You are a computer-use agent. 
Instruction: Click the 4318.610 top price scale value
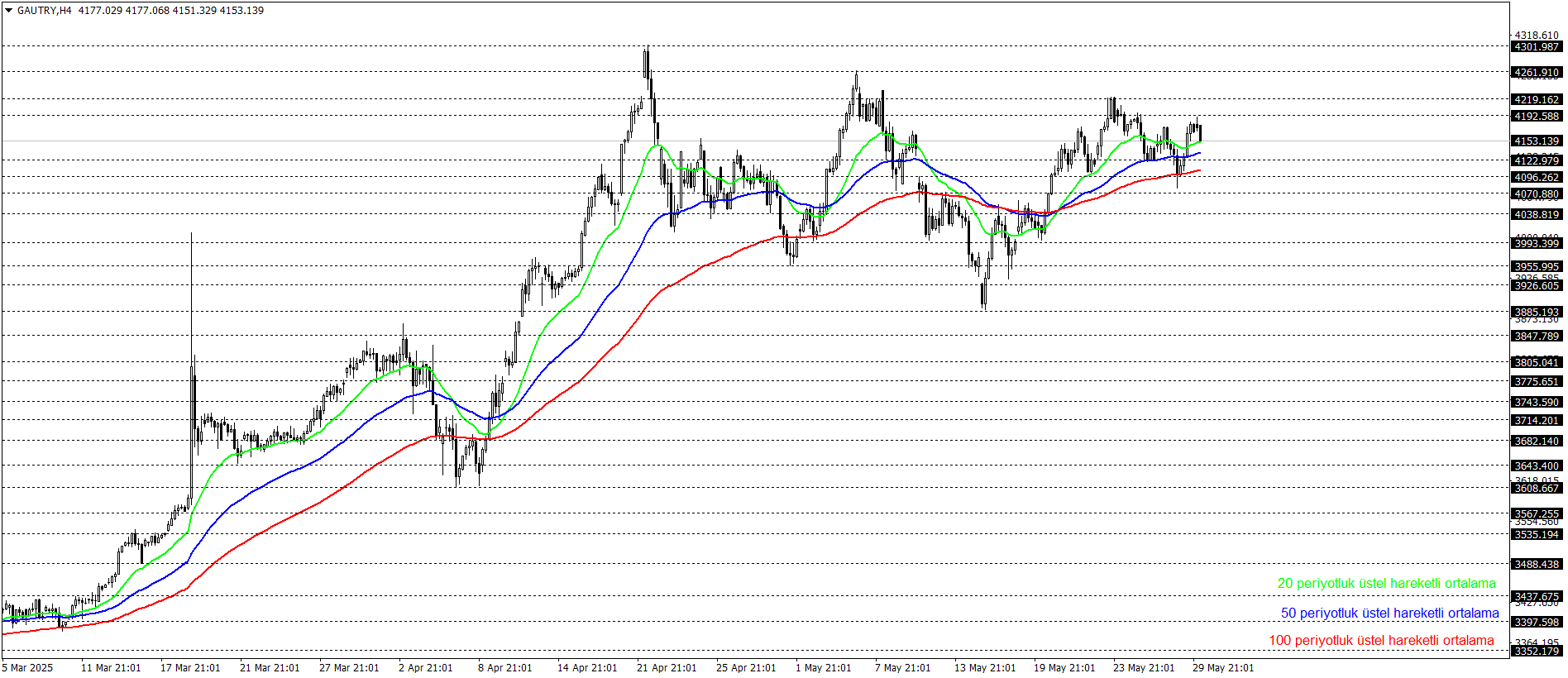point(1537,36)
